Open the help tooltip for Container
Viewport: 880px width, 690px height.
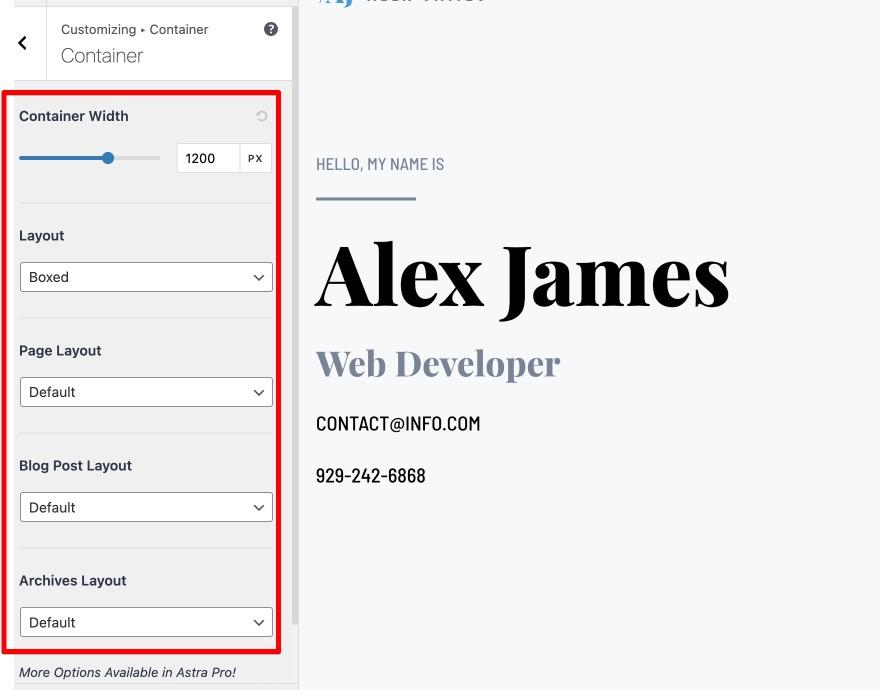(x=270, y=29)
